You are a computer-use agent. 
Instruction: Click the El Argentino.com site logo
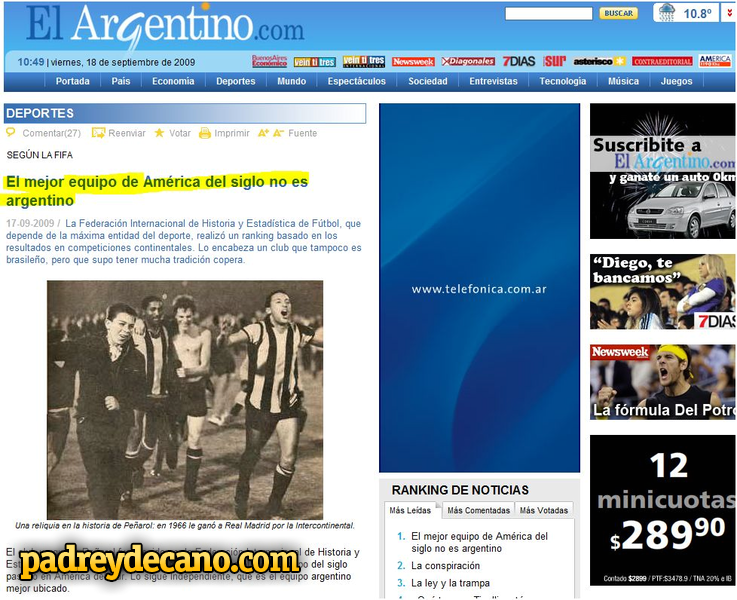pos(165,26)
